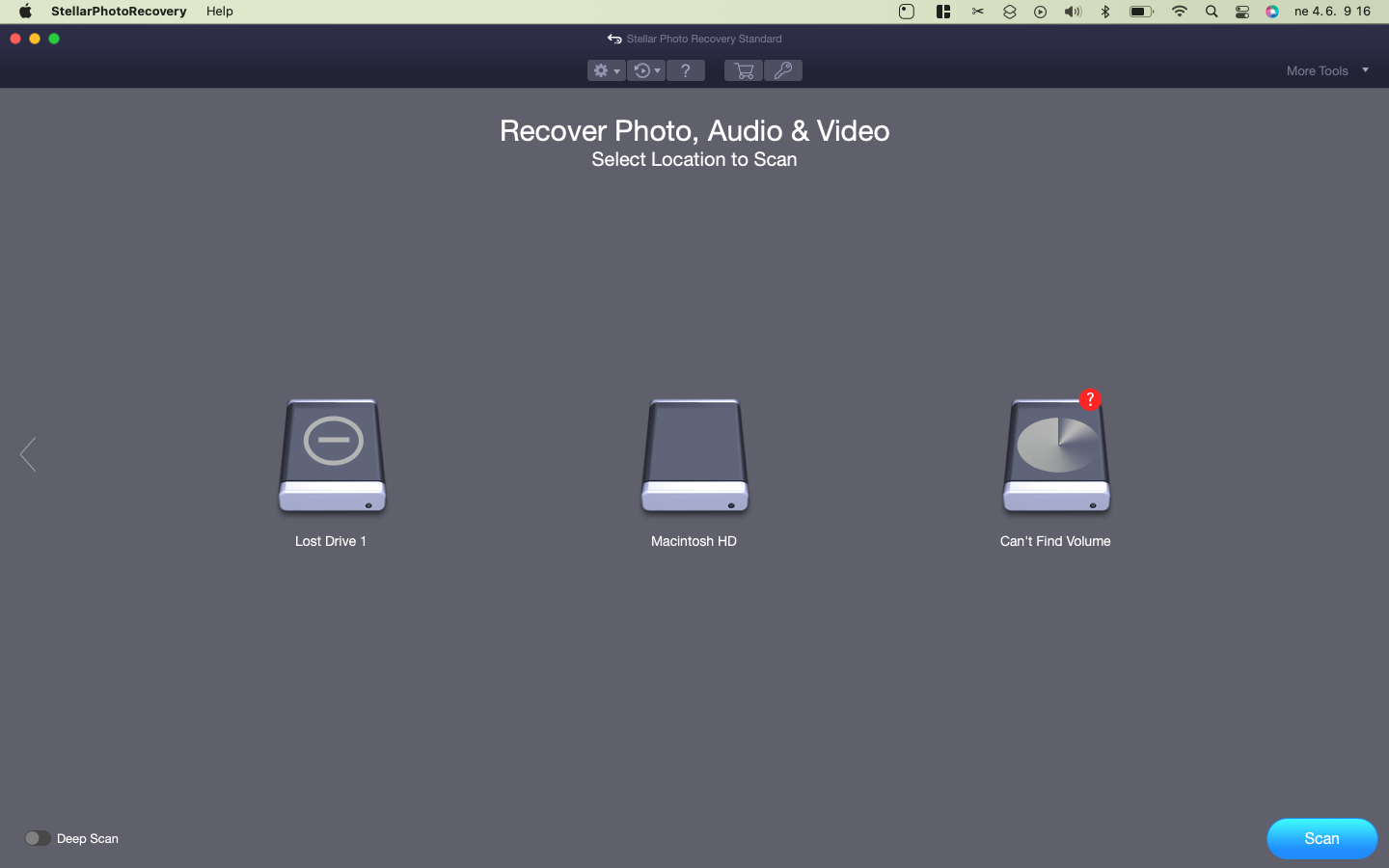The height and width of the screenshot is (868, 1389).
Task: Open the Wi-Fi status menu
Action: click(1180, 12)
